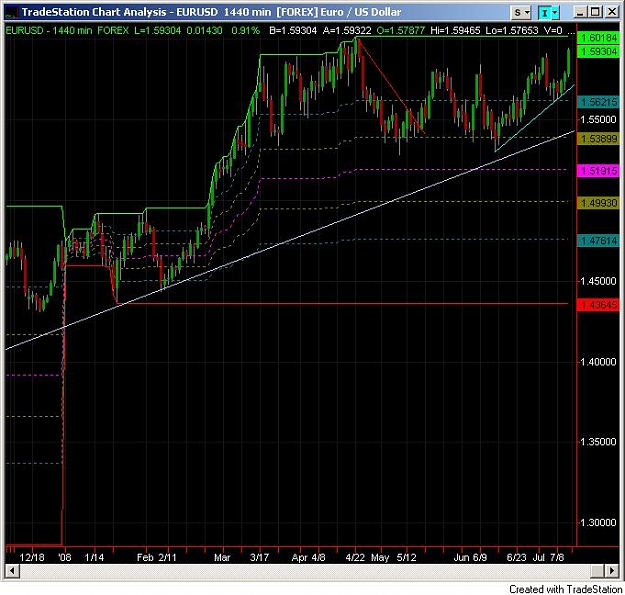Click the 7/8 date on the time axis
The image size is (625, 595).
click(x=557, y=557)
